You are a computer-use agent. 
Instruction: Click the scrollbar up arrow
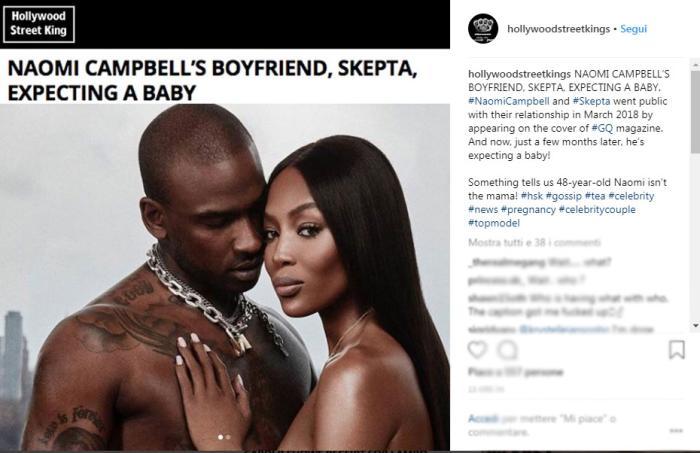pyautogui.click(x=696, y=64)
